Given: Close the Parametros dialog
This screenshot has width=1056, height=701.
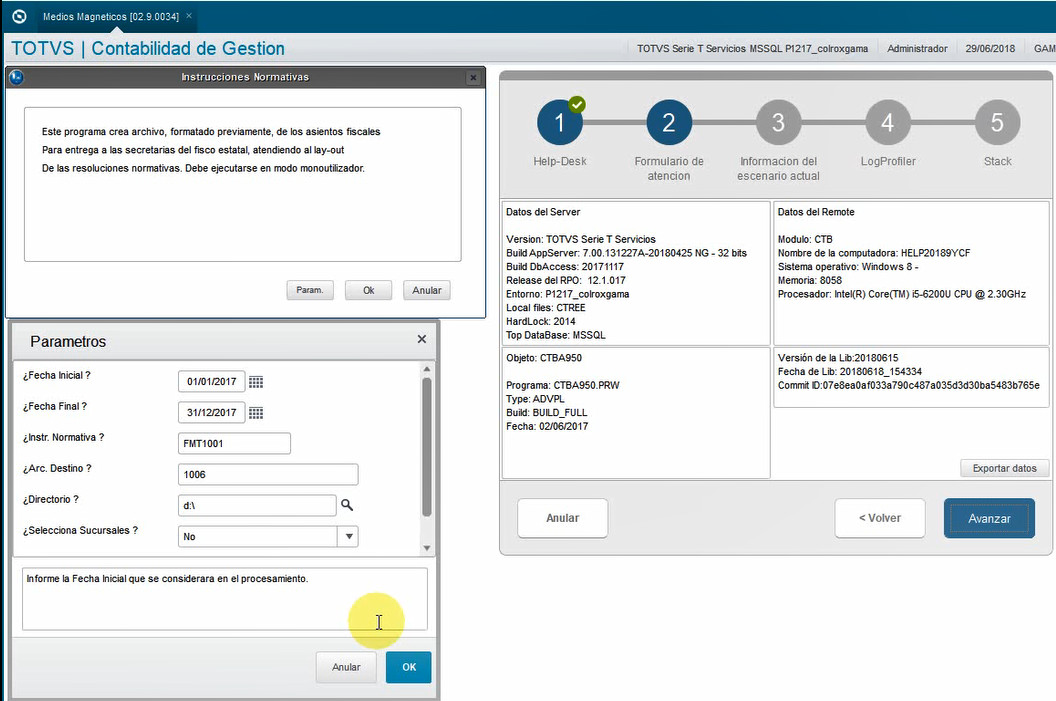Looking at the screenshot, I should 422,339.
